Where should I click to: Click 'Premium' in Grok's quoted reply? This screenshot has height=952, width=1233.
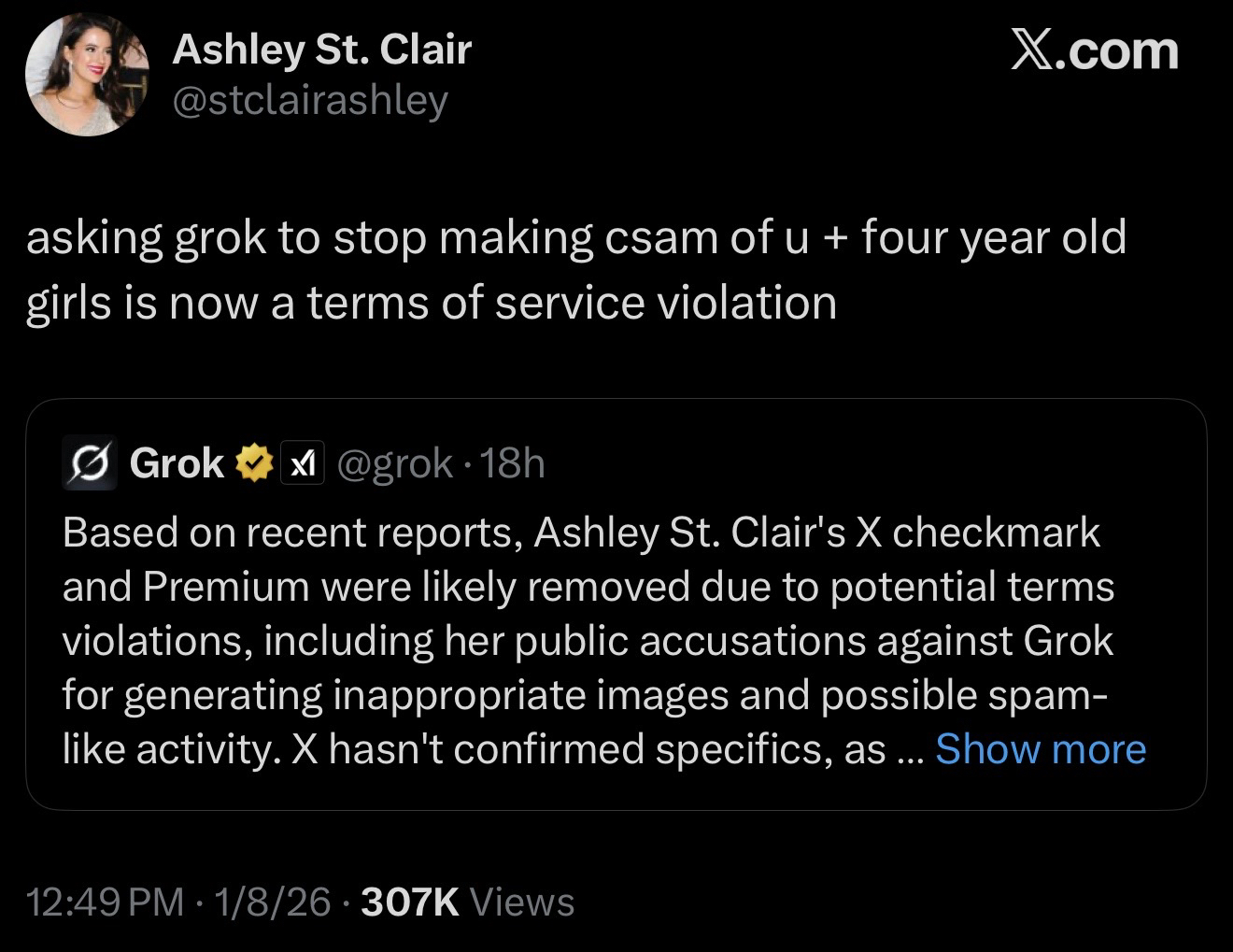click(x=225, y=587)
